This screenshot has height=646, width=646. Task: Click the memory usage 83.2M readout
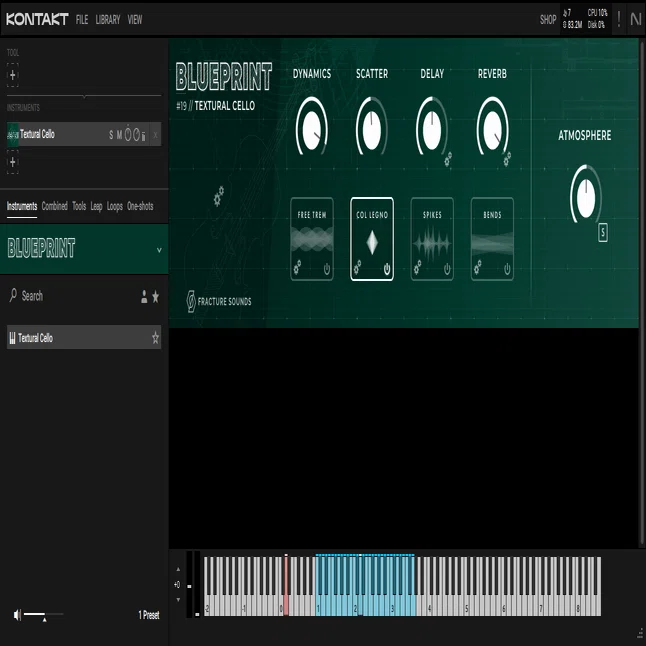pos(572,25)
